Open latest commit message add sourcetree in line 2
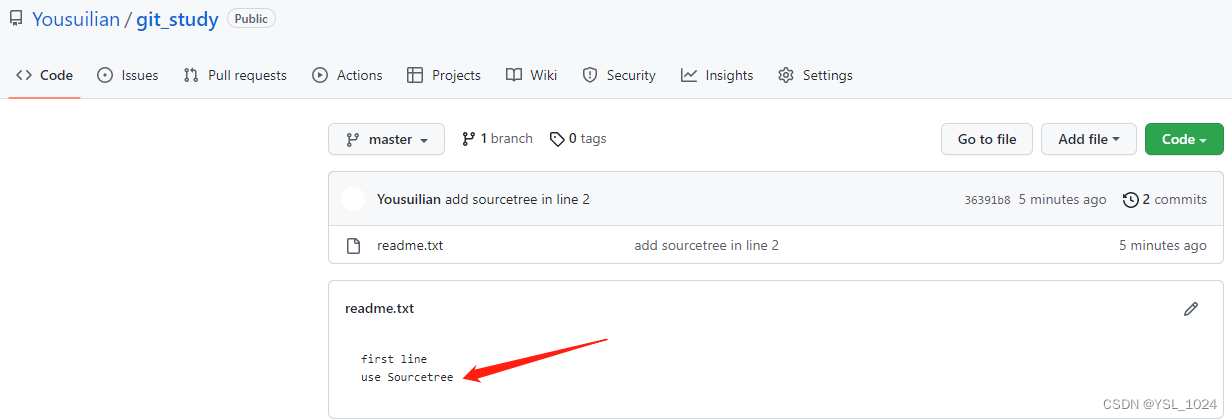The width and height of the screenshot is (1232, 420). click(x=517, y=199)
